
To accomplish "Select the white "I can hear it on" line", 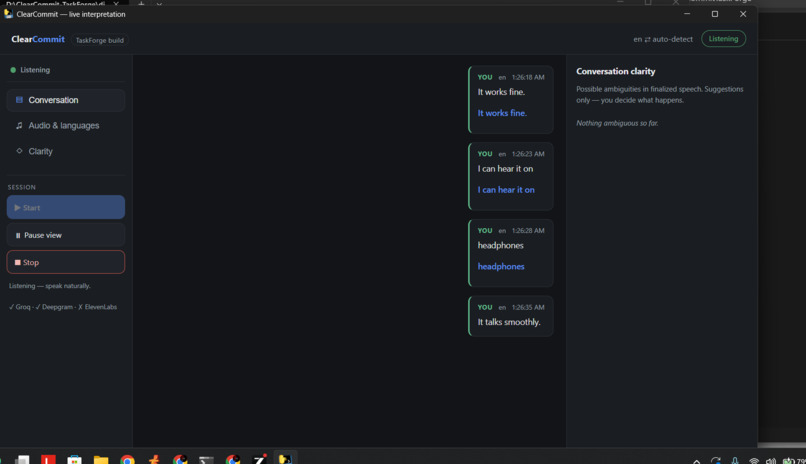I will tap(505, 169).
